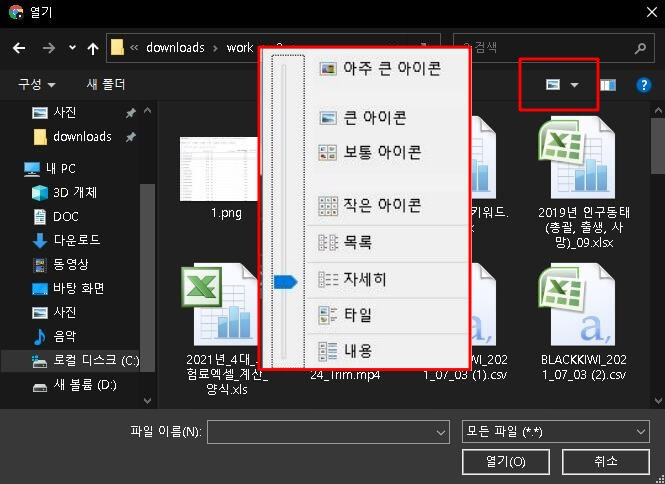665x484 pixels.
Task: Select the 1.png thumbnail
Action: coord(219,169)
